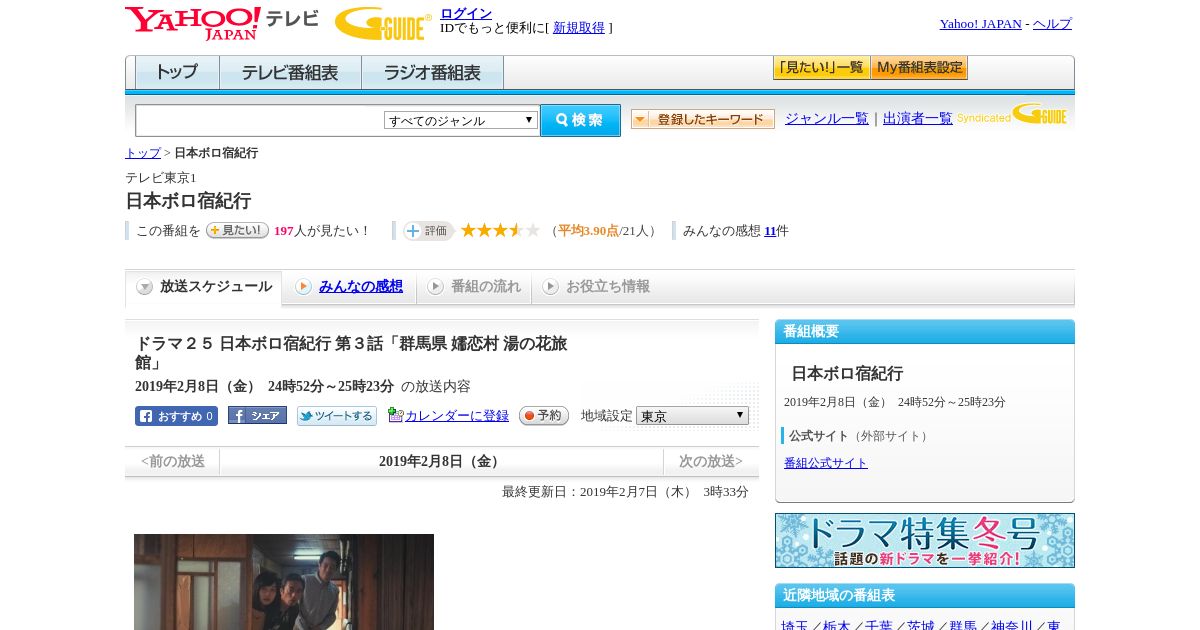Click the ドラマ特集冬号 banner
1200x630 pixels.
(925, 541)
